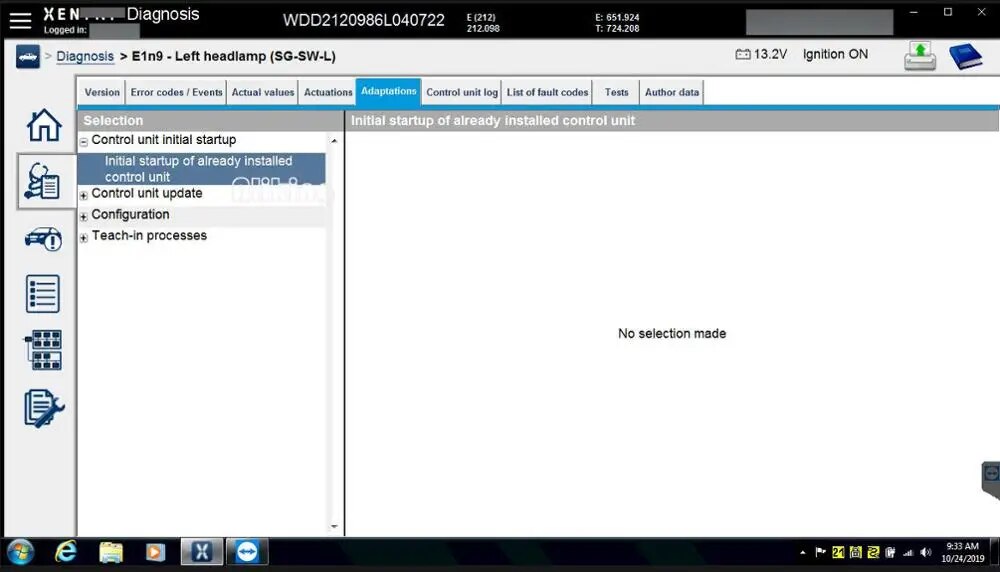Select Configuration tree item
The width and height of the screenshot is (1000, 572).
click(130, 214)
